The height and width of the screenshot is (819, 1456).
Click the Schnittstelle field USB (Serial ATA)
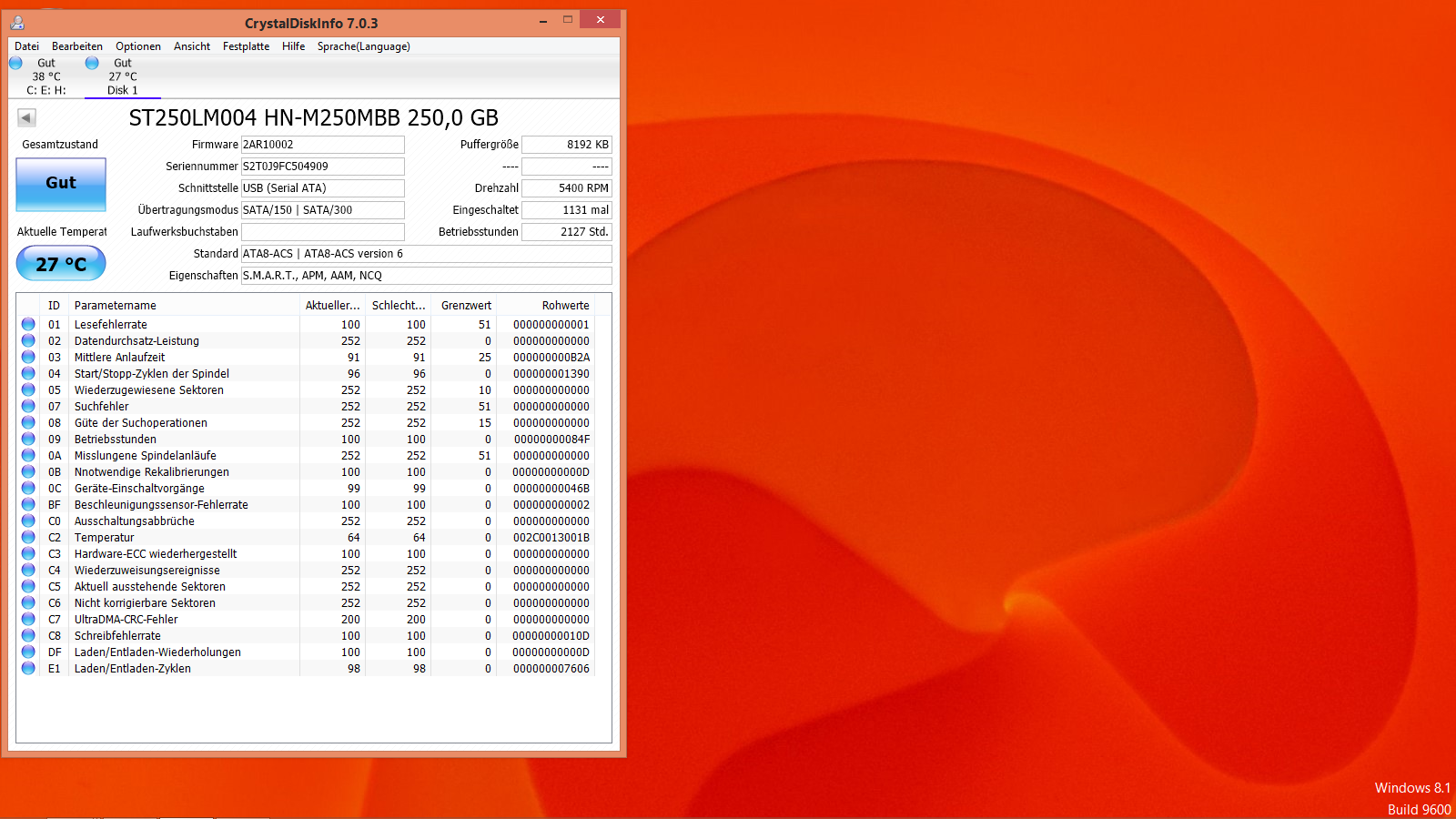[322, 188]
